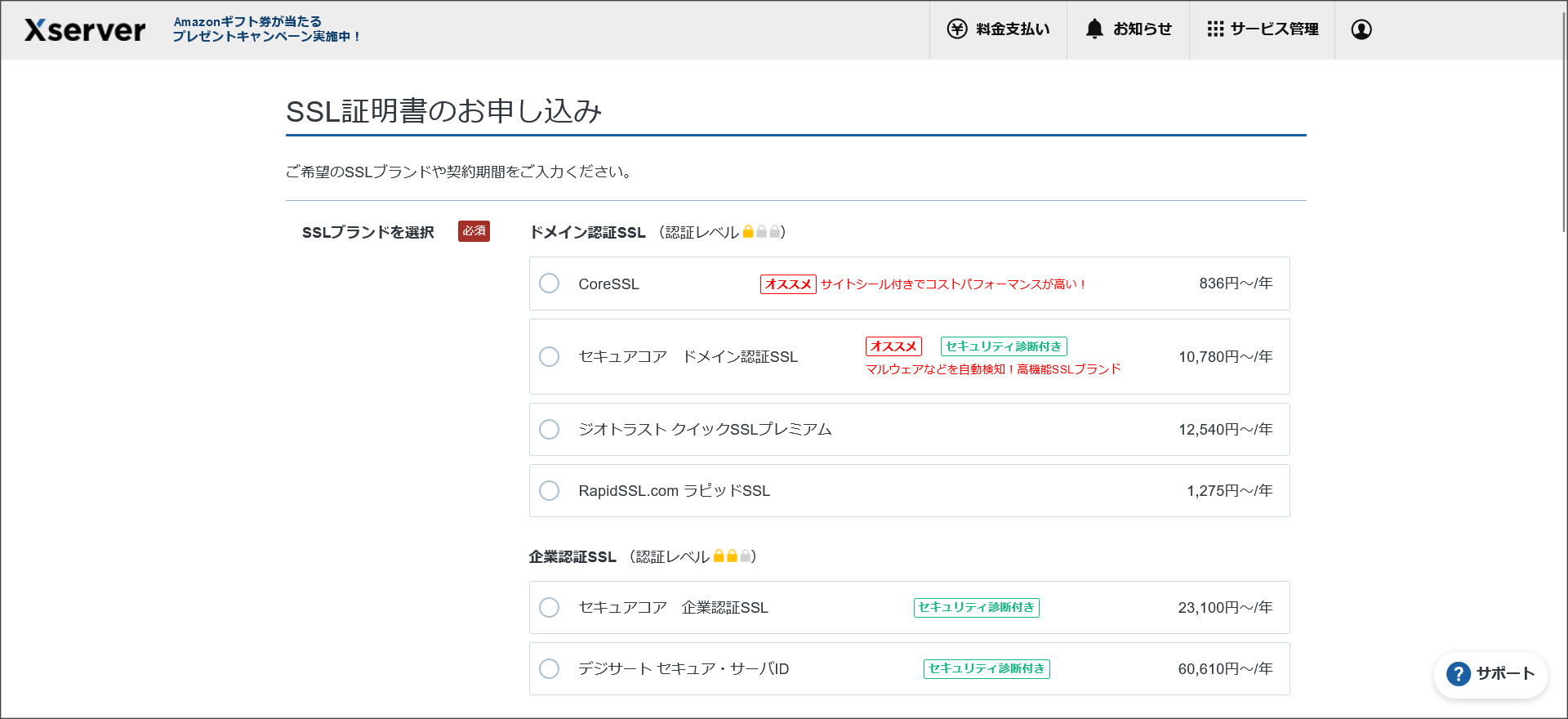
Task: Click the 12,540円〜/年 price
Action: click(1225, 430)
